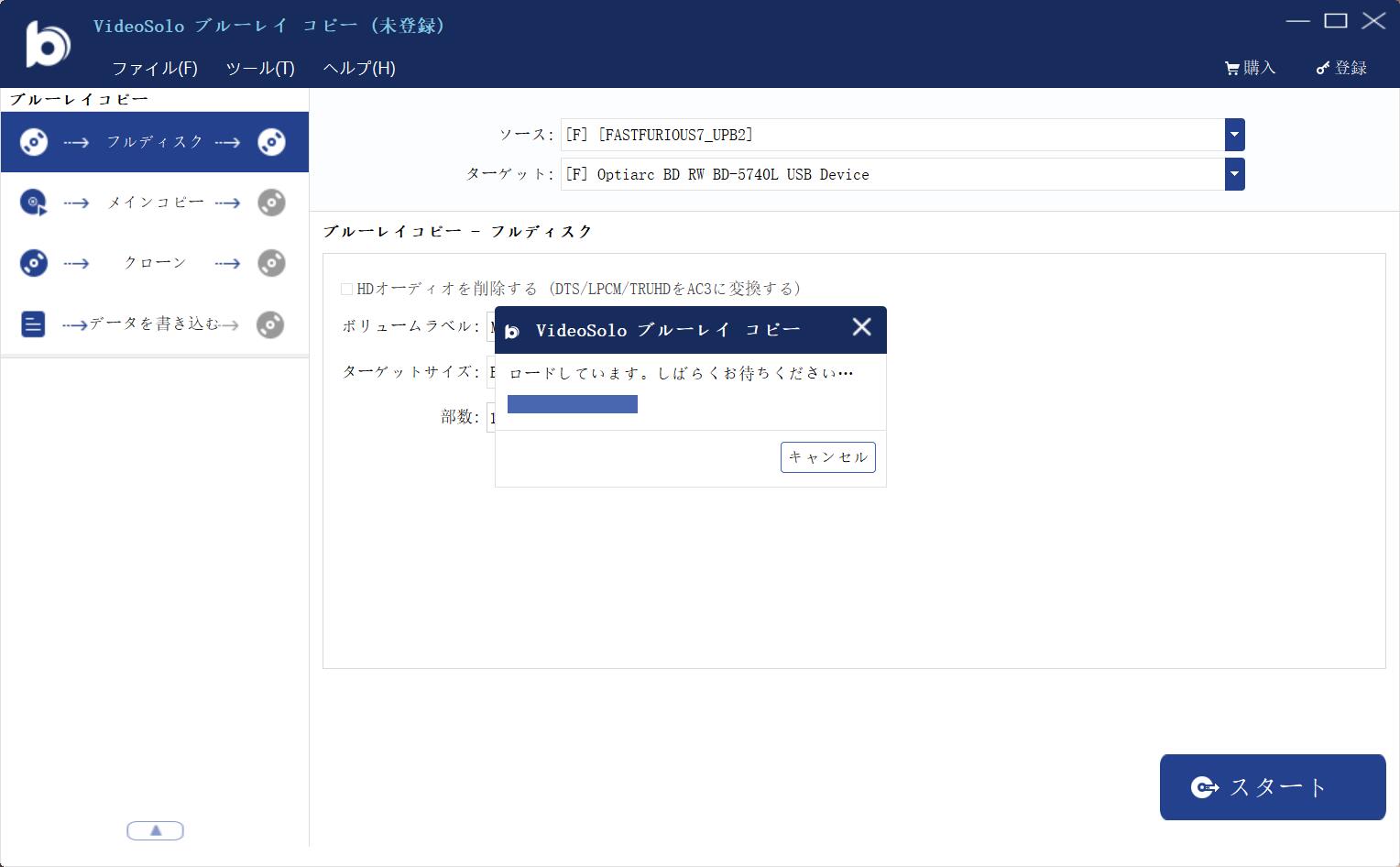Select データを書き込む mode
The width and height of the screenshot is (1400, 867).
(155, 324)
